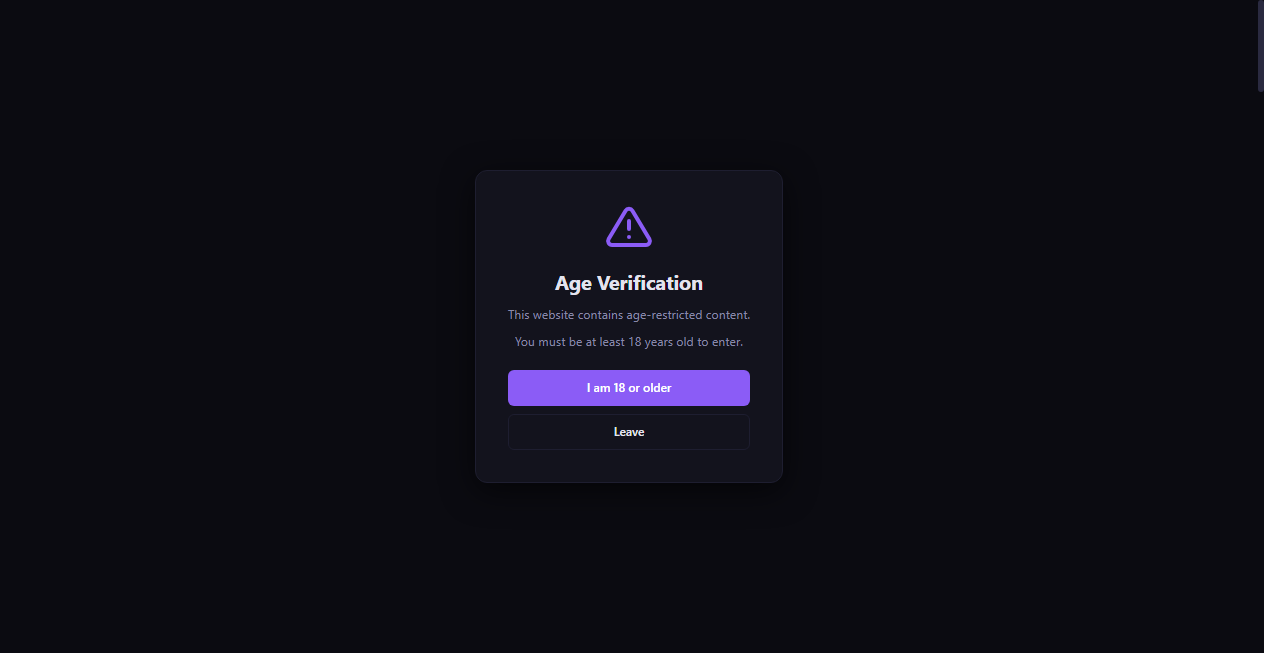Click the word "Age" in the dialog title

click(574, 283)
